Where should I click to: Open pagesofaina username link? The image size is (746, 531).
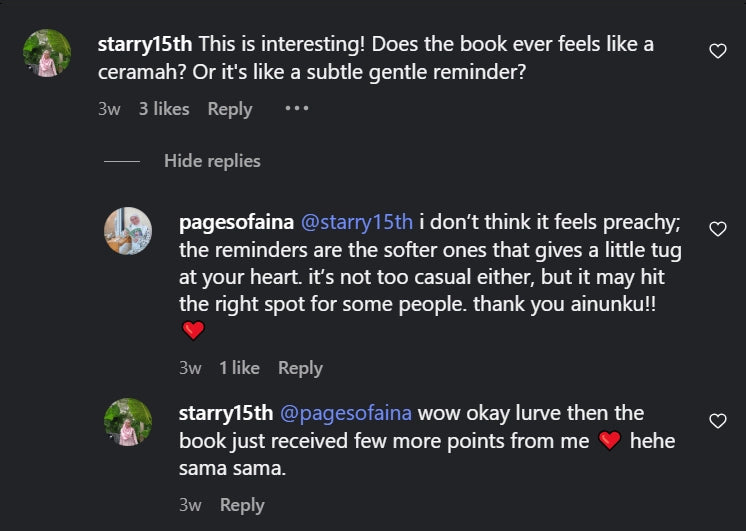pyautogui.click(x=235, y=221)
